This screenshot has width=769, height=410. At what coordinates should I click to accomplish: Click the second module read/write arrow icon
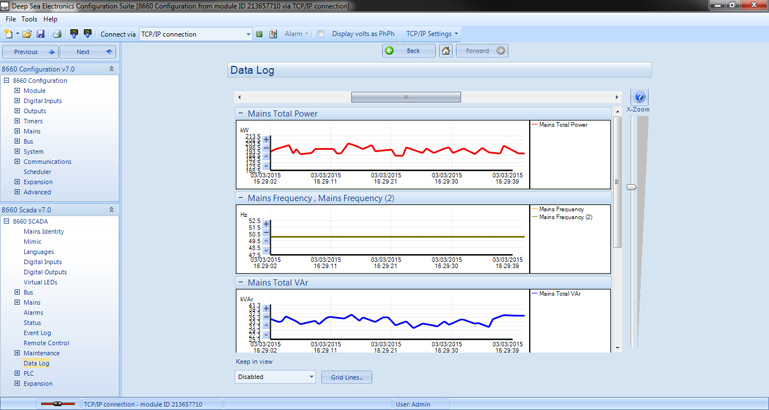point(87,34)
